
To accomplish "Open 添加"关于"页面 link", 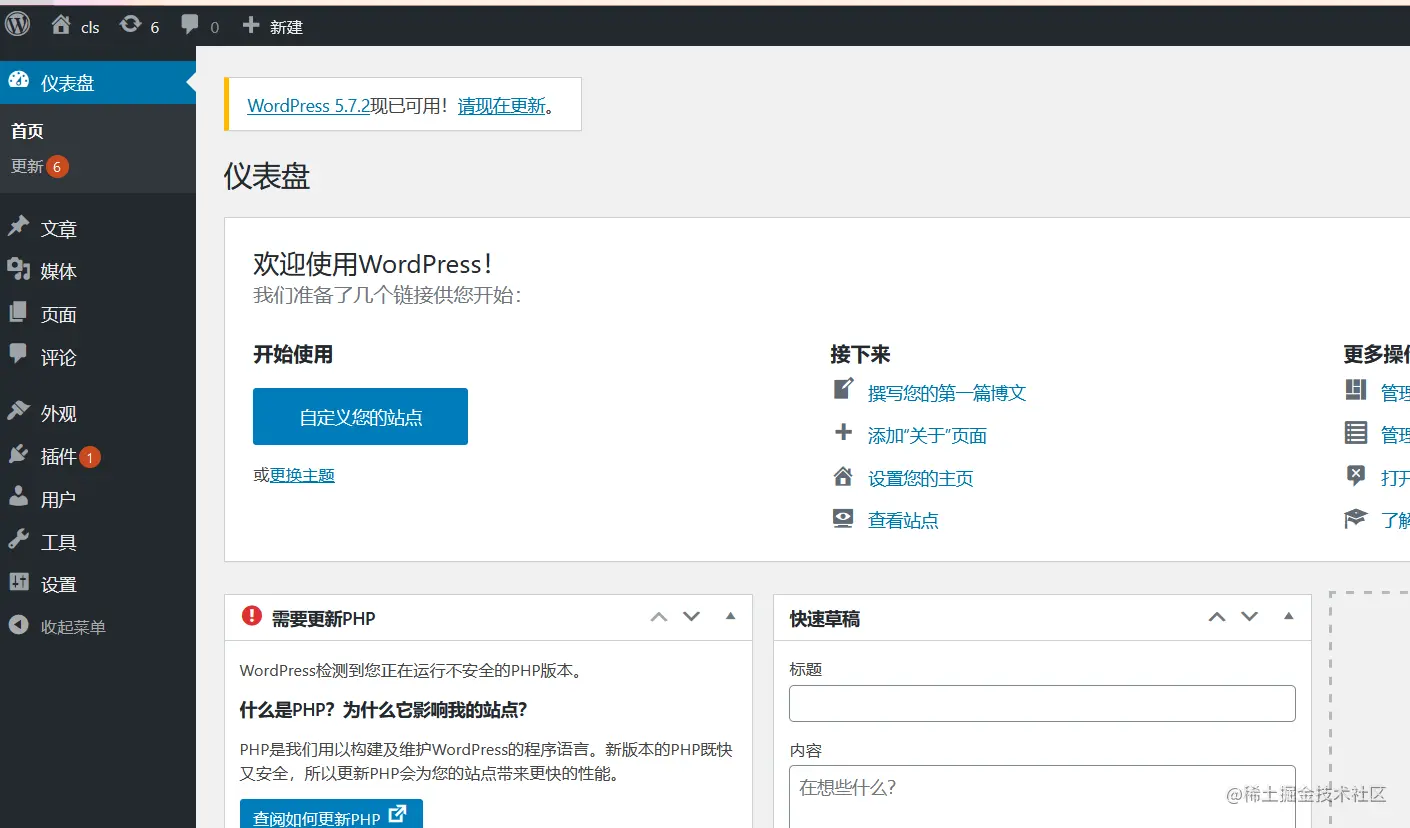I will tap(928, 436).
